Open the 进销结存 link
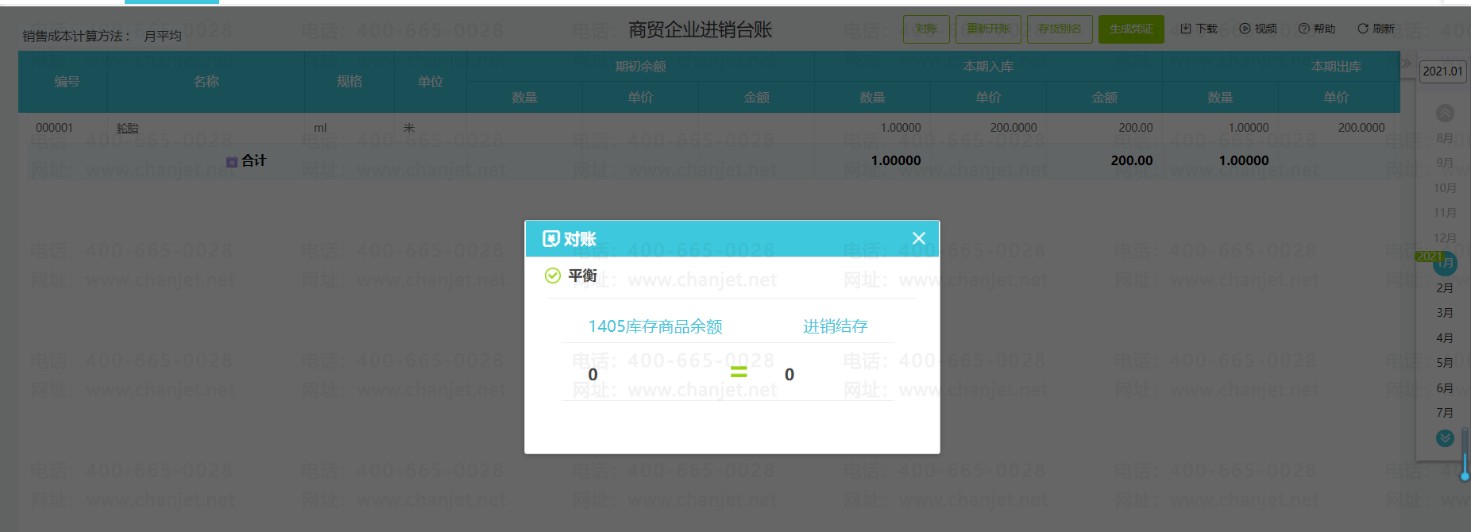 (835, 326)
